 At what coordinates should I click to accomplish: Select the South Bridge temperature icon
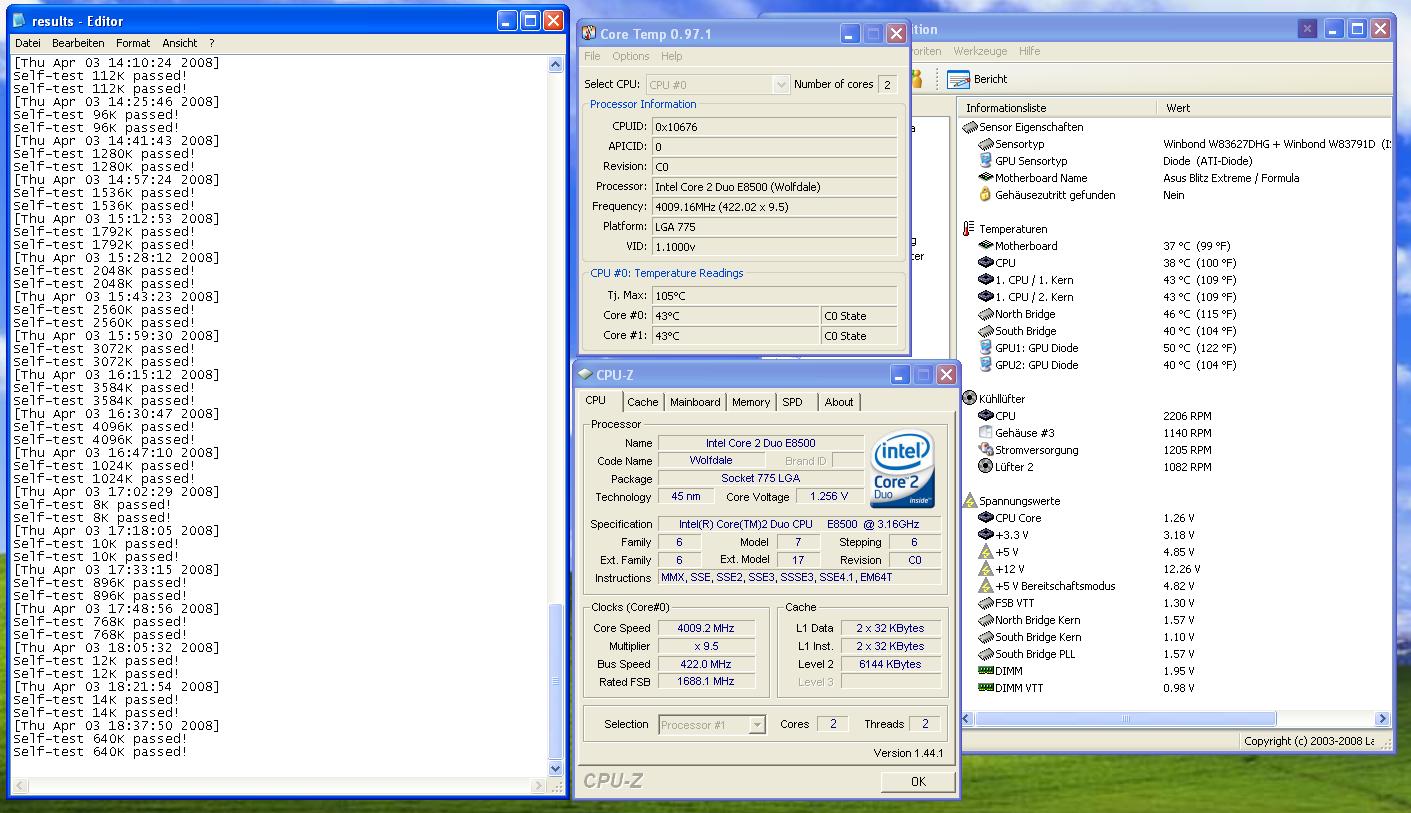coord(986,331)
